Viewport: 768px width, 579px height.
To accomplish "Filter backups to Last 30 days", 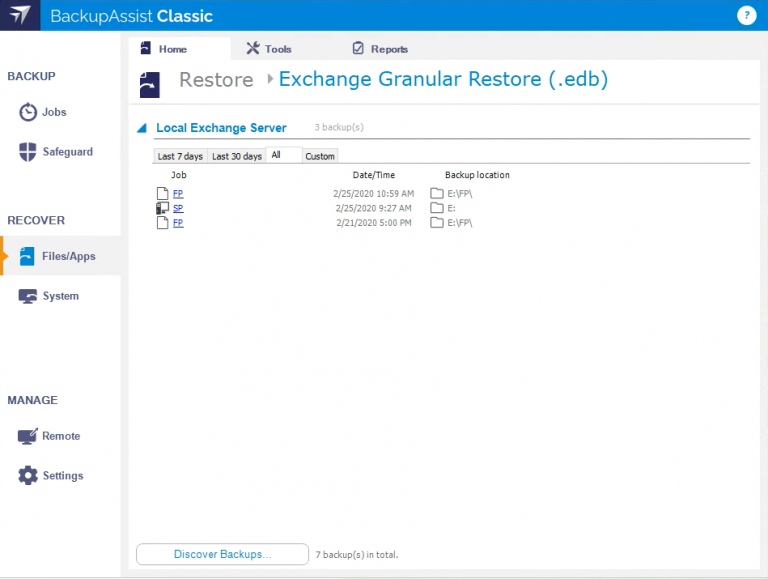I will pyautogui.click(x=237, y=156).
